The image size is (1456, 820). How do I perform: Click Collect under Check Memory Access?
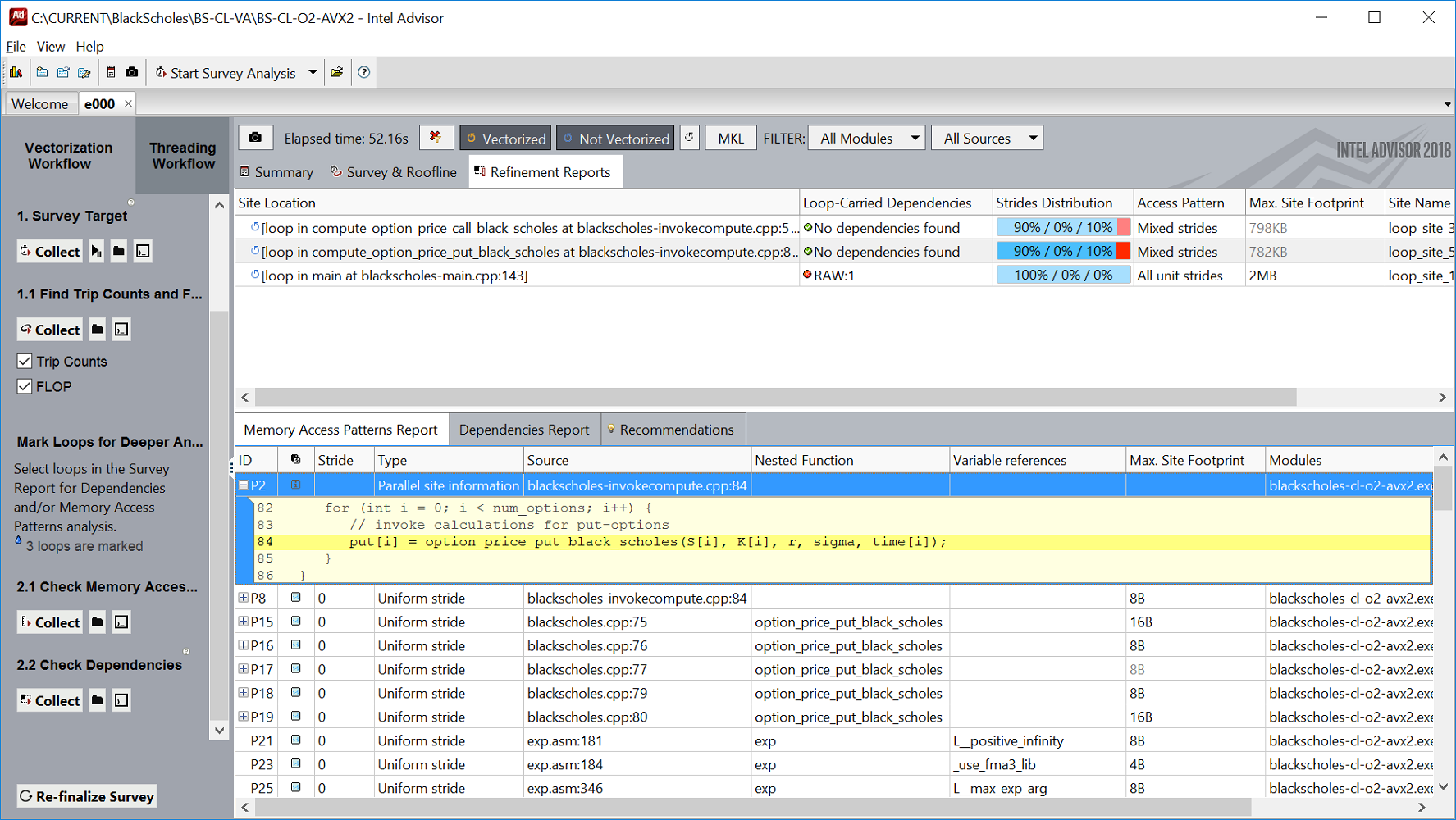coord(50,622)
